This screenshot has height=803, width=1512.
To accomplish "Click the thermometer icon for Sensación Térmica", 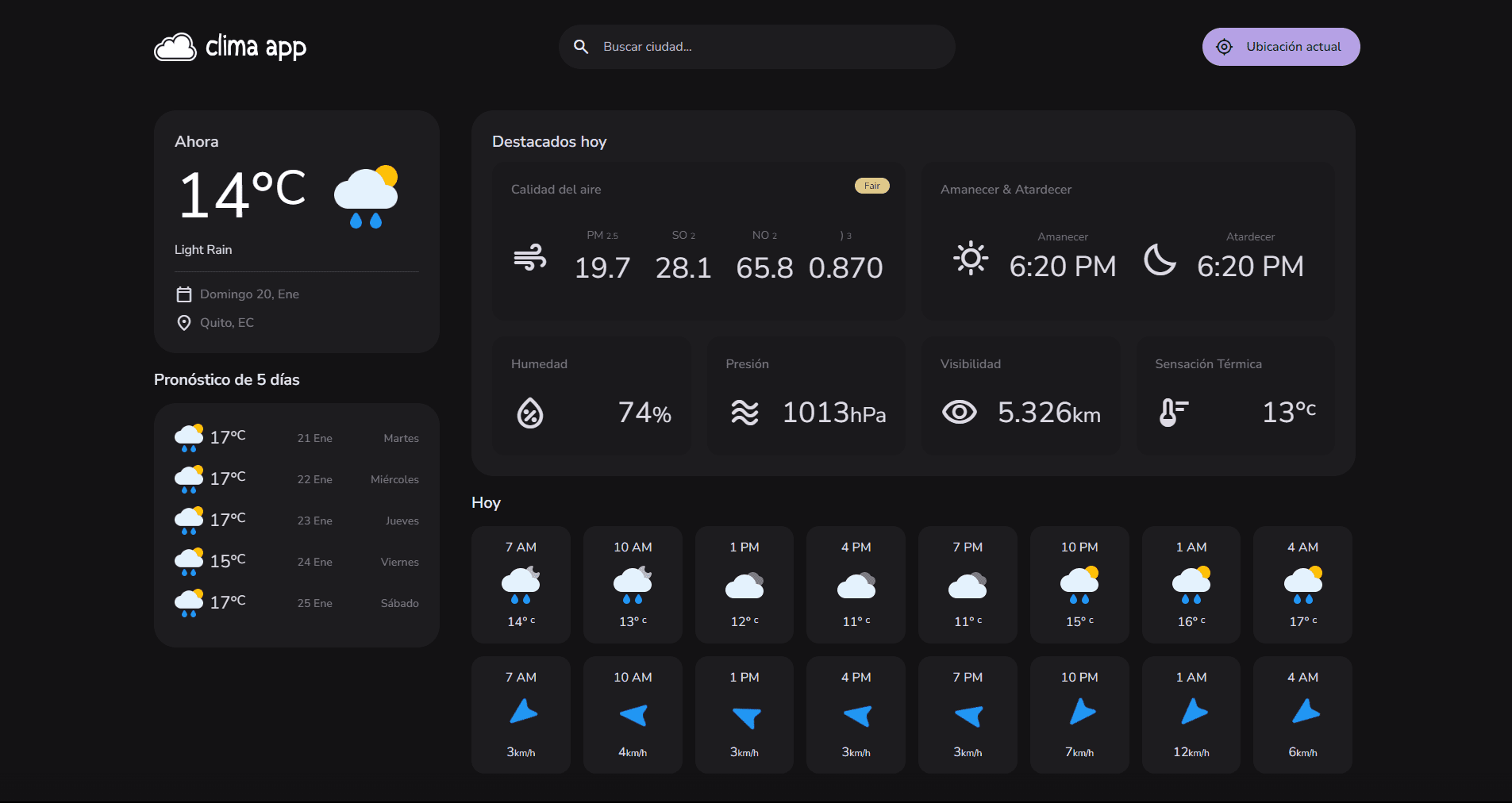I will (1172, 412).
